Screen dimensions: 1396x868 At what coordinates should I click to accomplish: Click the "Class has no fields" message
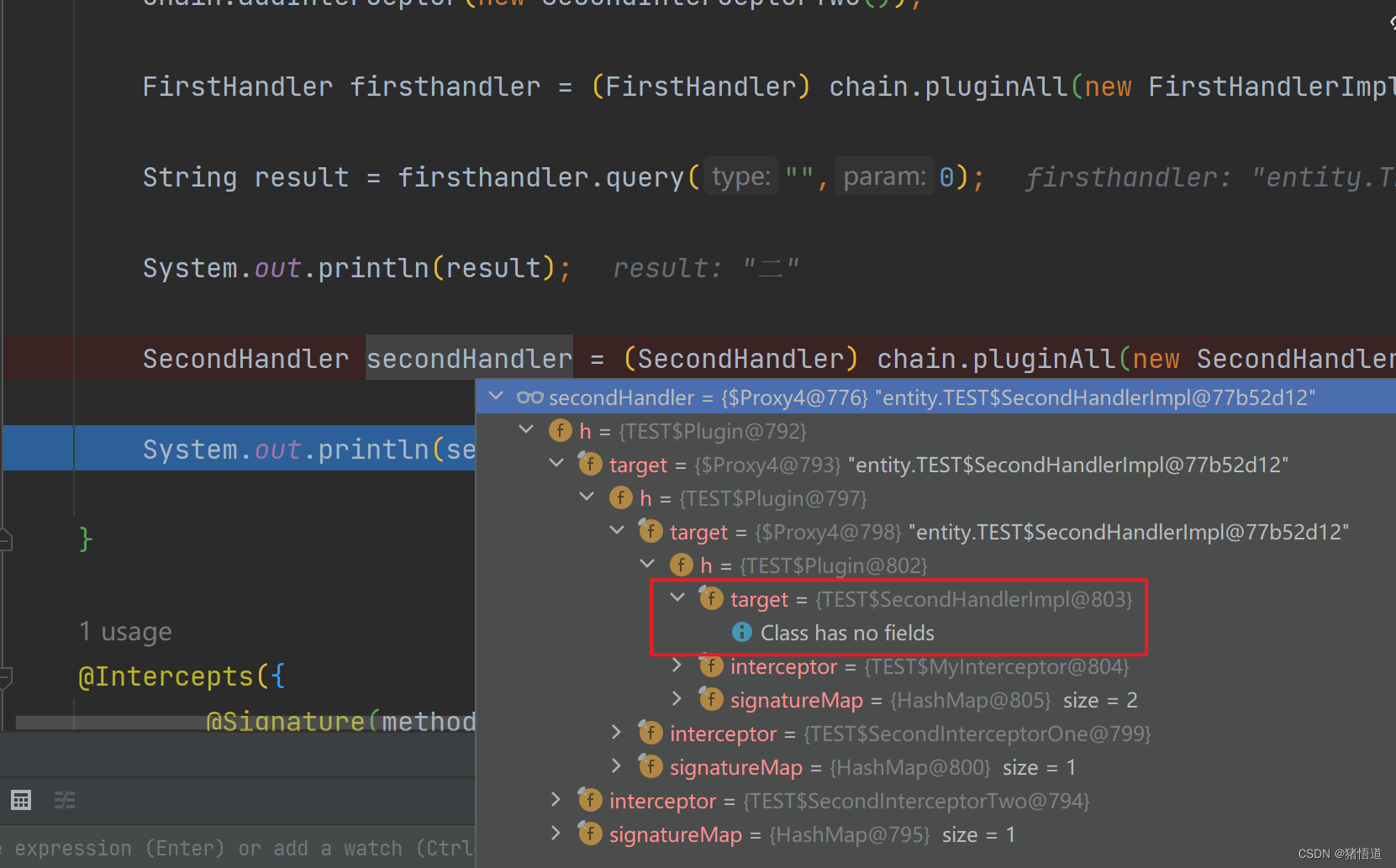[x=847, y=633]
